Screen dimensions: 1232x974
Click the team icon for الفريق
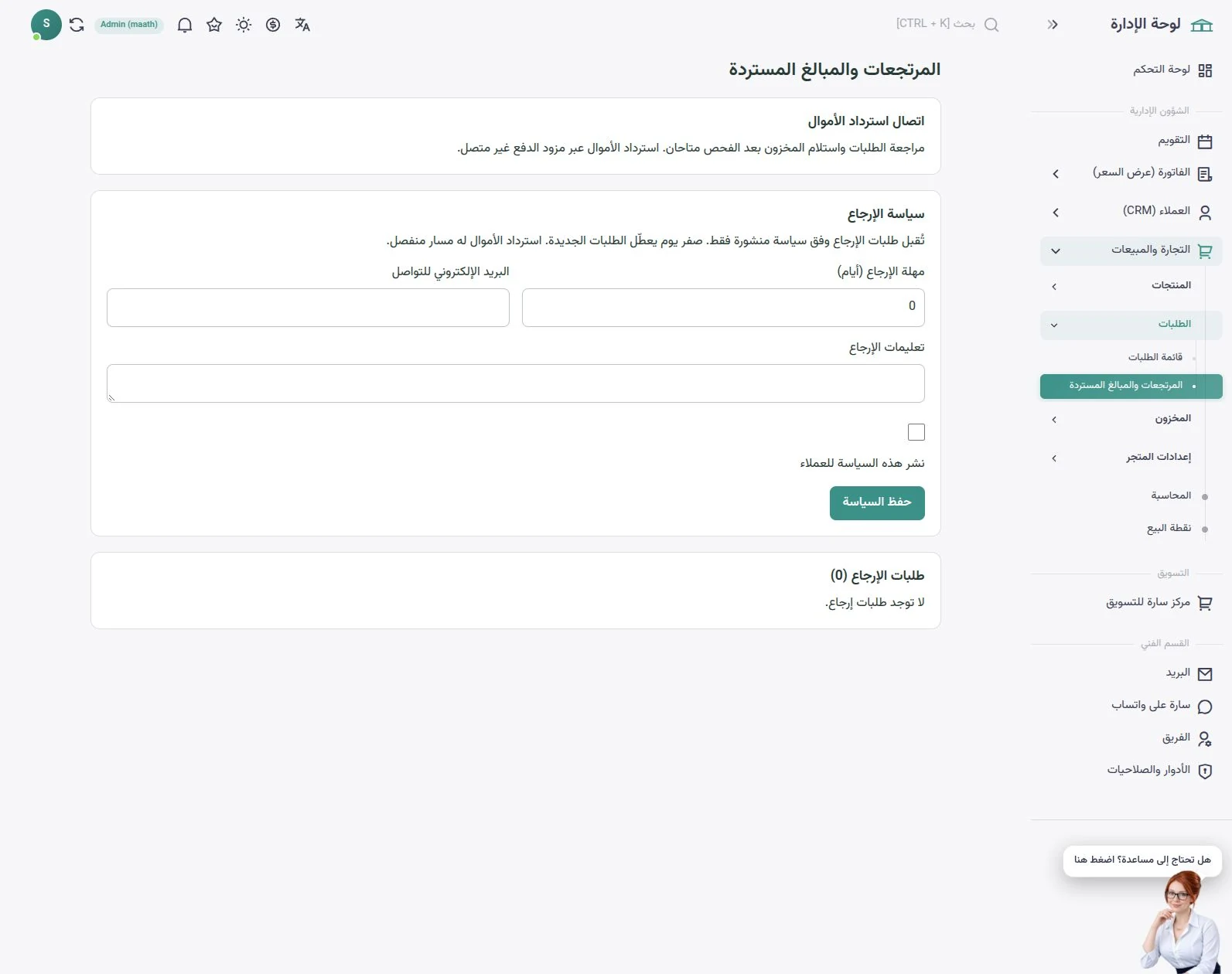coord(1205,739)
